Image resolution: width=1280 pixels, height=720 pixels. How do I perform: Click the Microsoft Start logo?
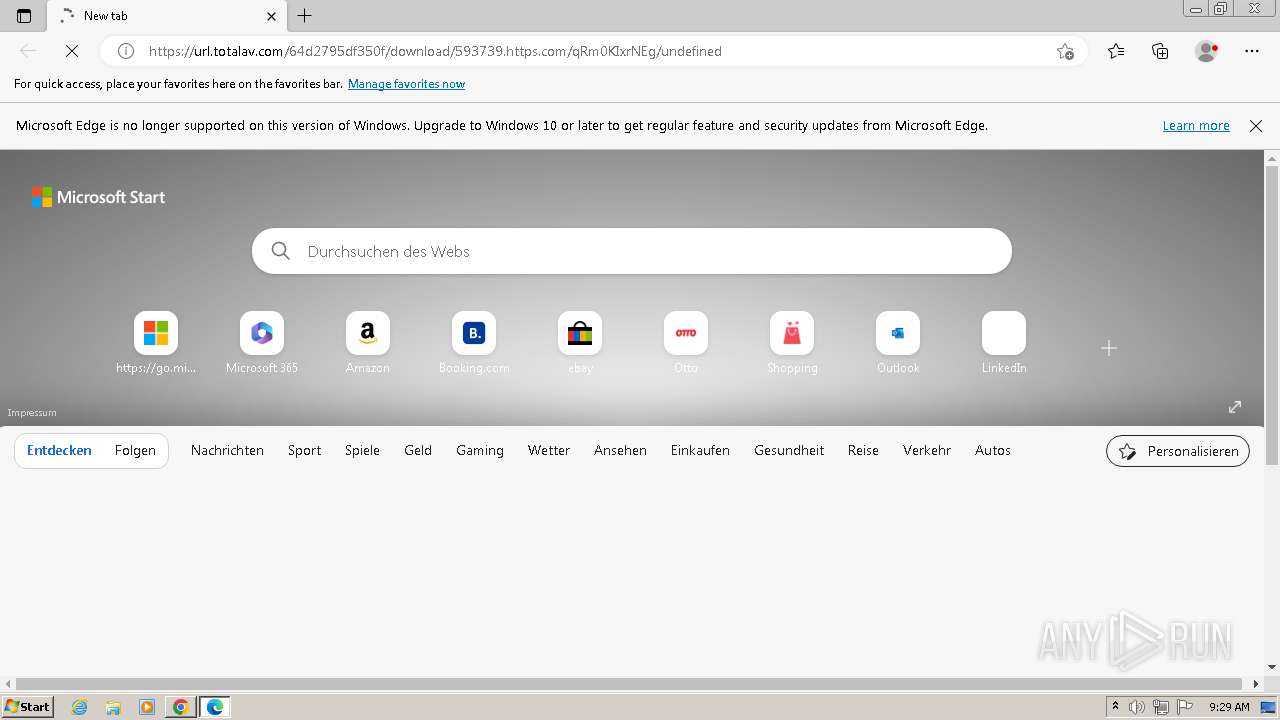[98, 197]
